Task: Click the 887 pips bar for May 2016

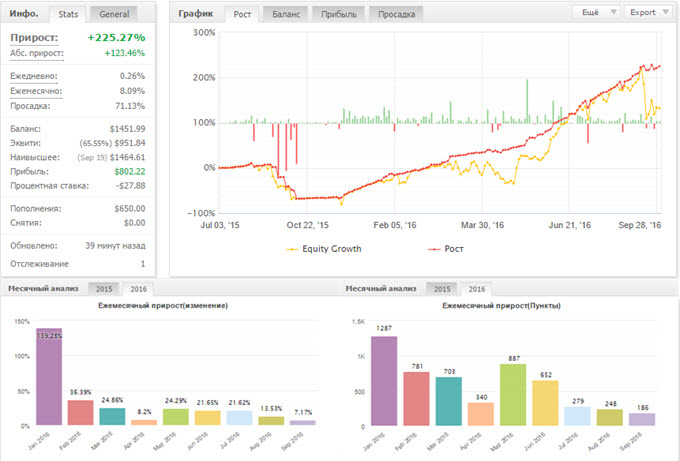Action: coord(513,395)
